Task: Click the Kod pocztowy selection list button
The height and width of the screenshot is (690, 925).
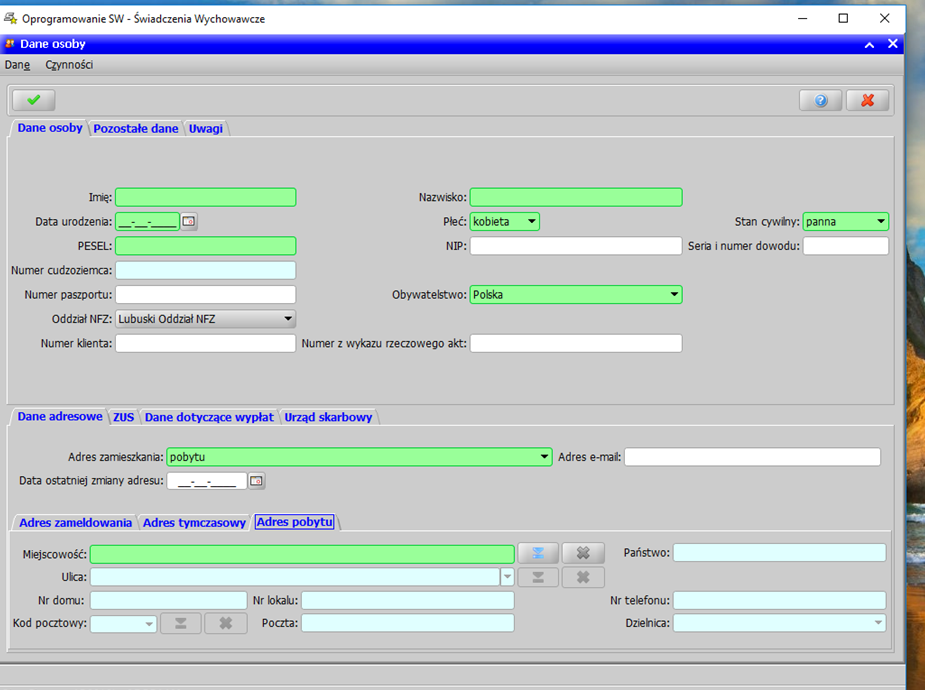Action: point(181,623)
